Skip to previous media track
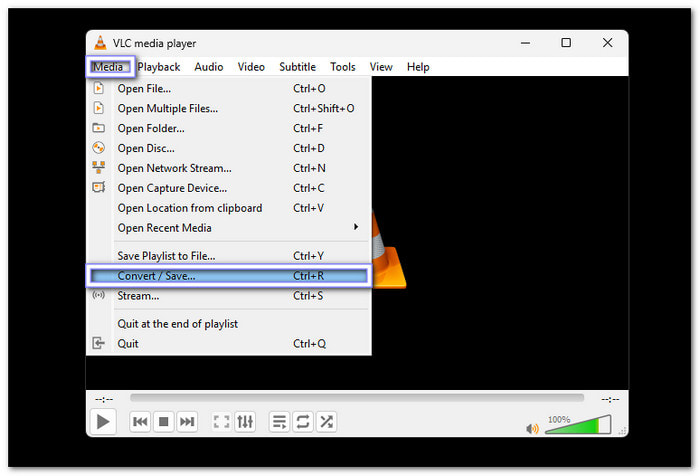700x476 pixels. 141,422
